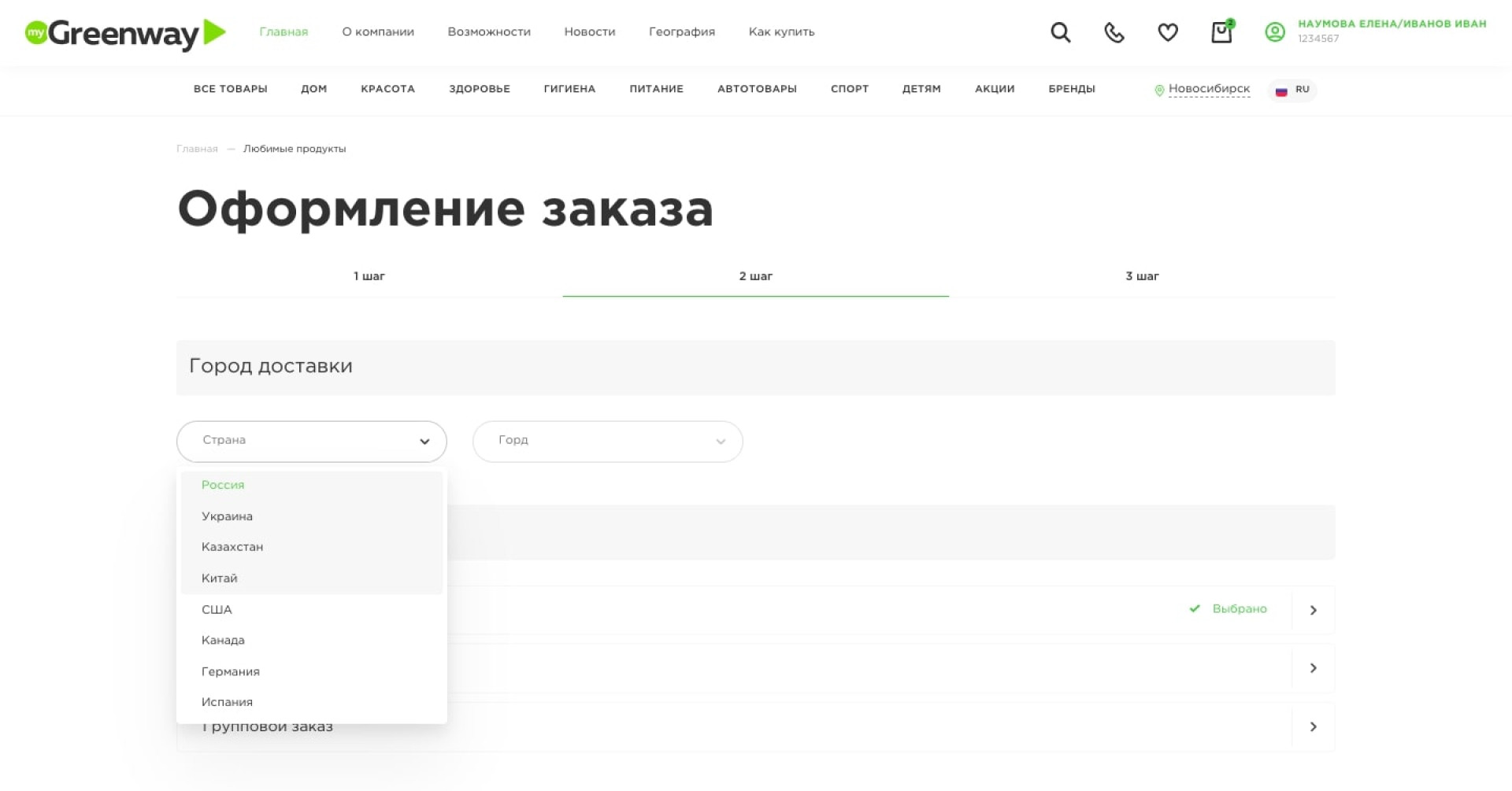Screen dimensions: 1512x791
Task: Open the shopping cart icon
Action: [1221, 32]
